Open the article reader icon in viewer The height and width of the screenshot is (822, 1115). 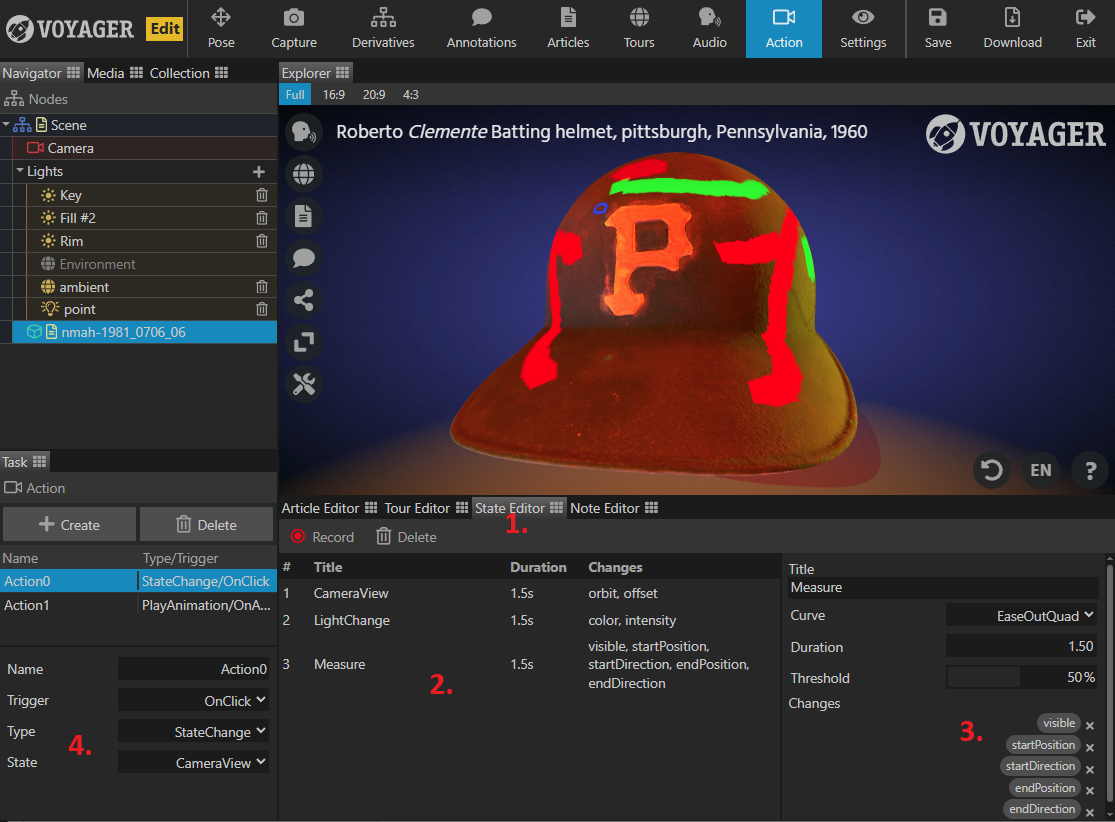[x=304, y=216]
